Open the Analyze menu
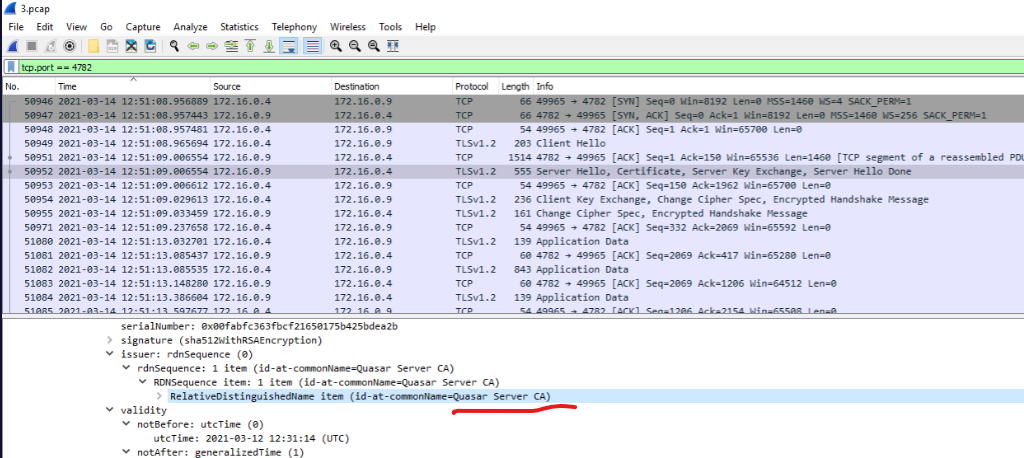 (x=190, y=26)
